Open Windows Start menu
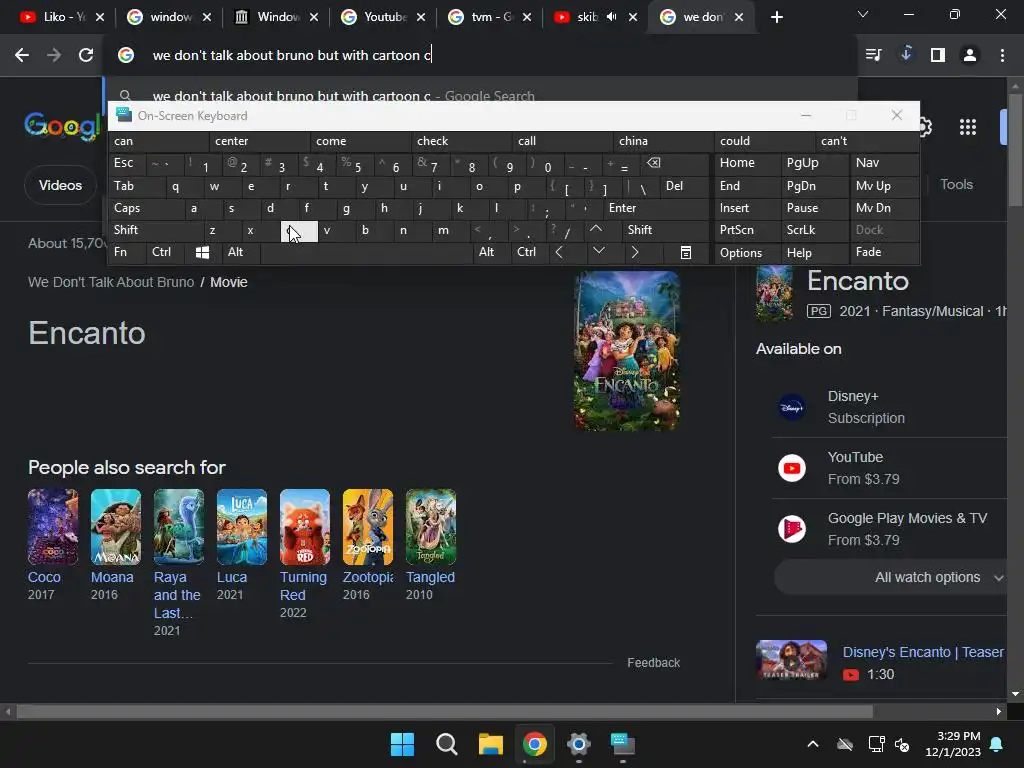The width and height of the screenshot is (1024, 768). [x=402, y=744]
